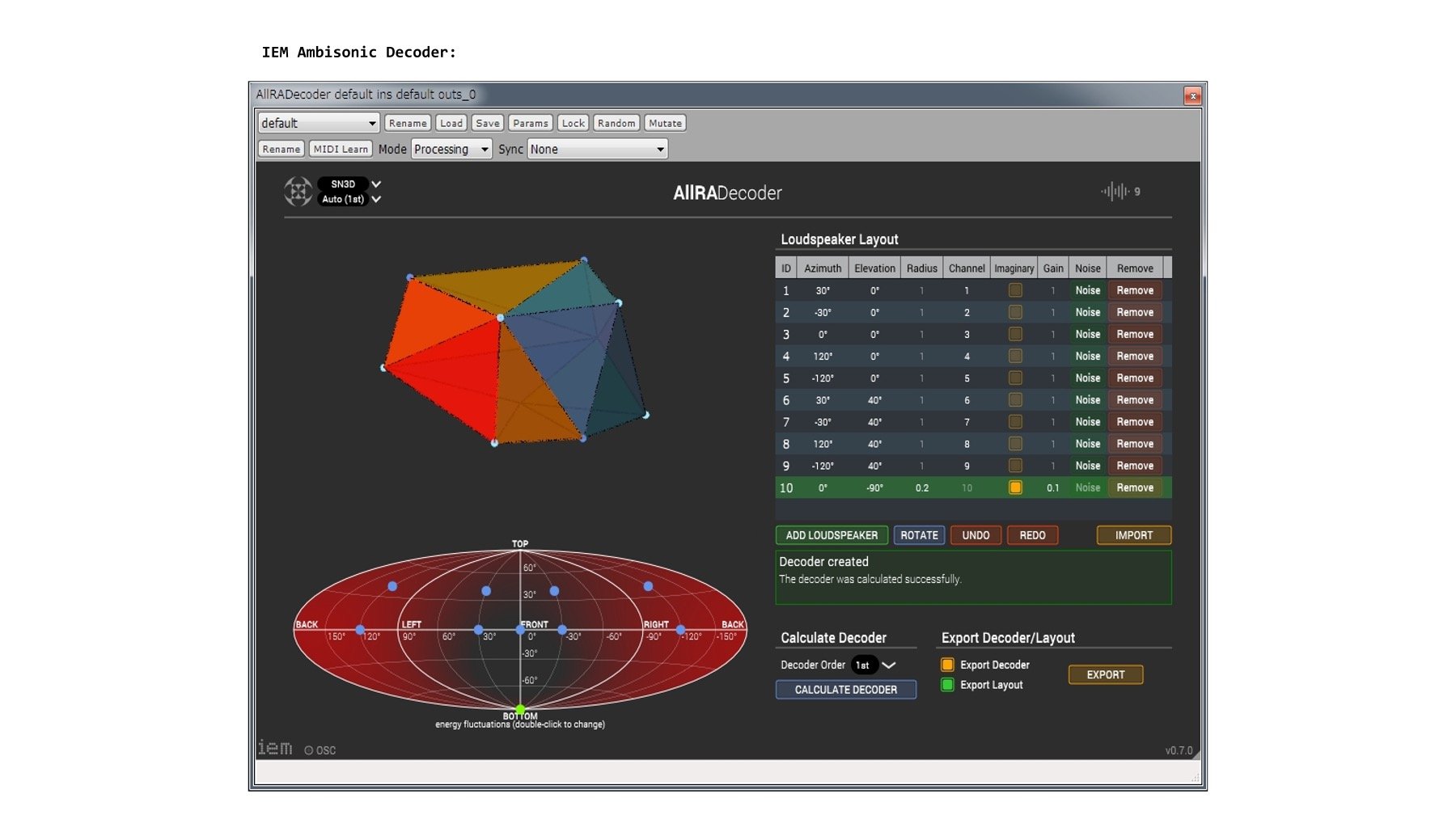The image size is (1456, 819).
Task: Toggle Imaginary checkbox for loudspeaker 5
Action: [1015, 378]
